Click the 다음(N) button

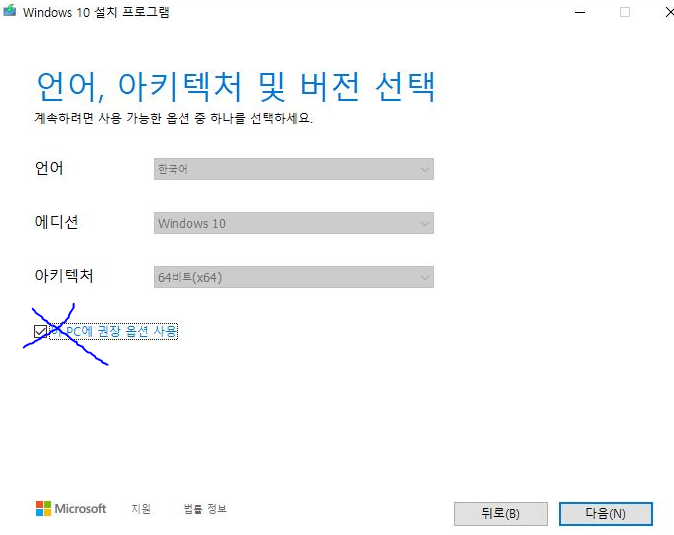coord(606,514)
